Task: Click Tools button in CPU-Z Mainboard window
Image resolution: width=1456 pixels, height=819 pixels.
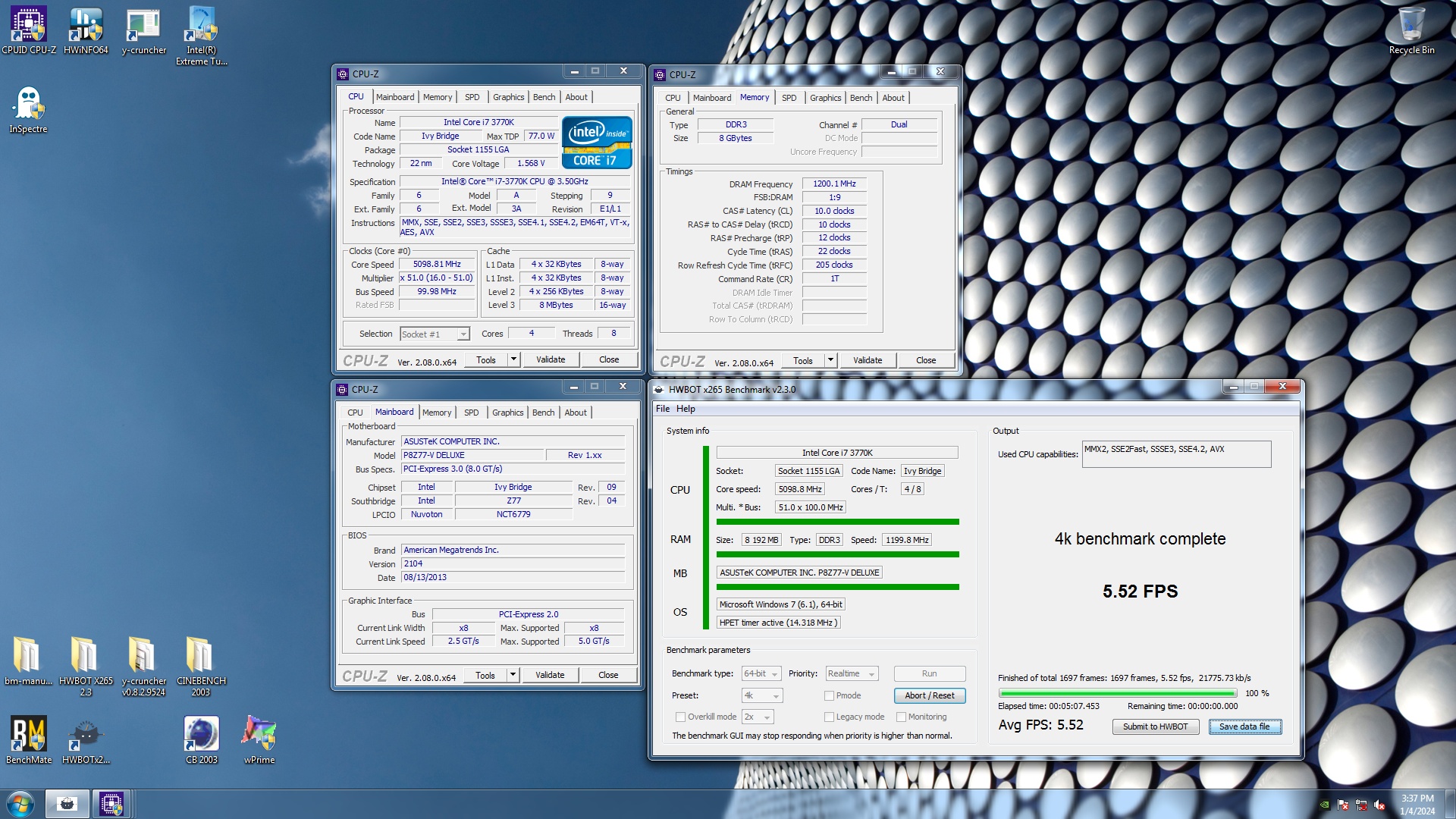Action: pyautogui.click(x=485, y=675)
